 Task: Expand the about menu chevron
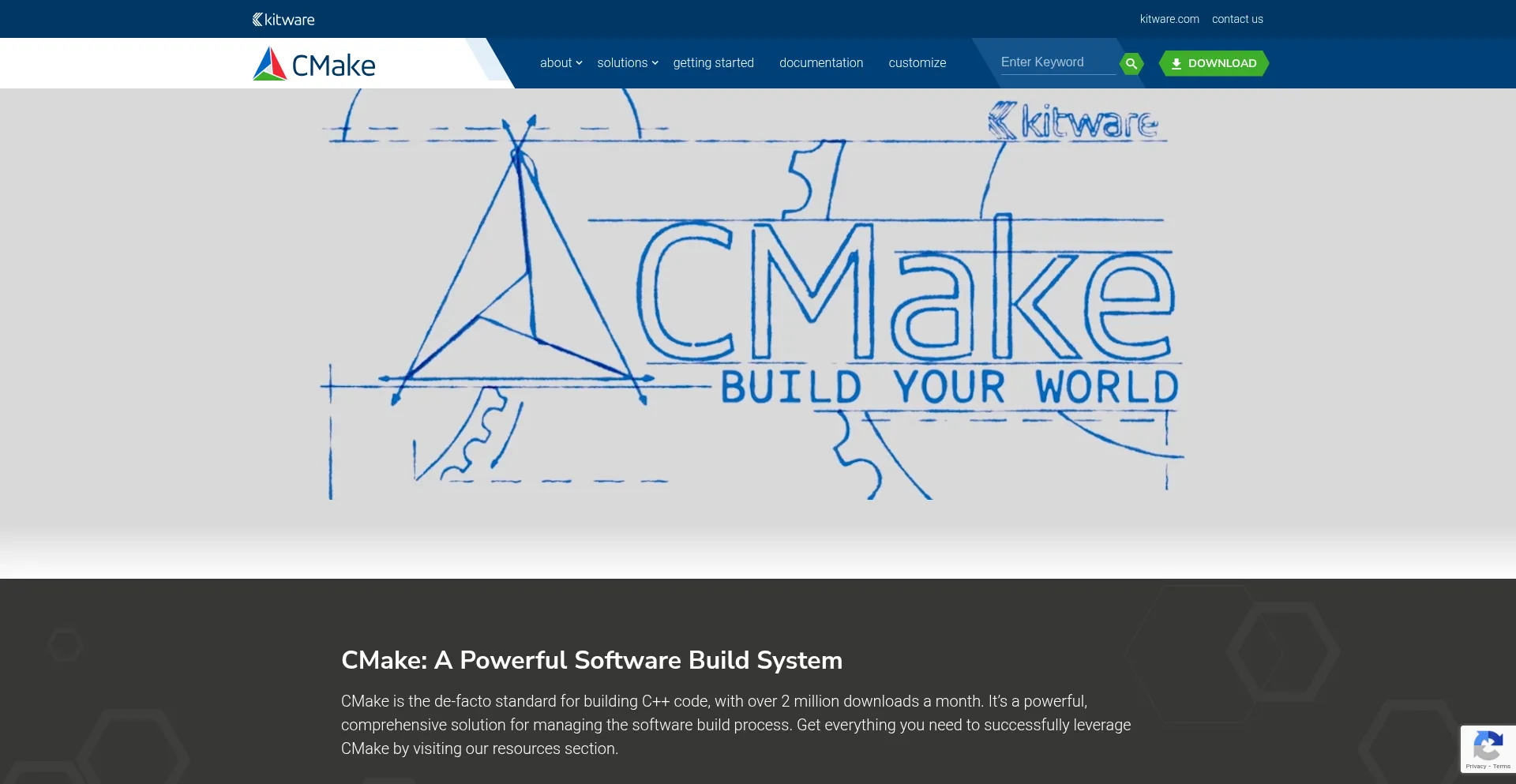click(580, 63)
